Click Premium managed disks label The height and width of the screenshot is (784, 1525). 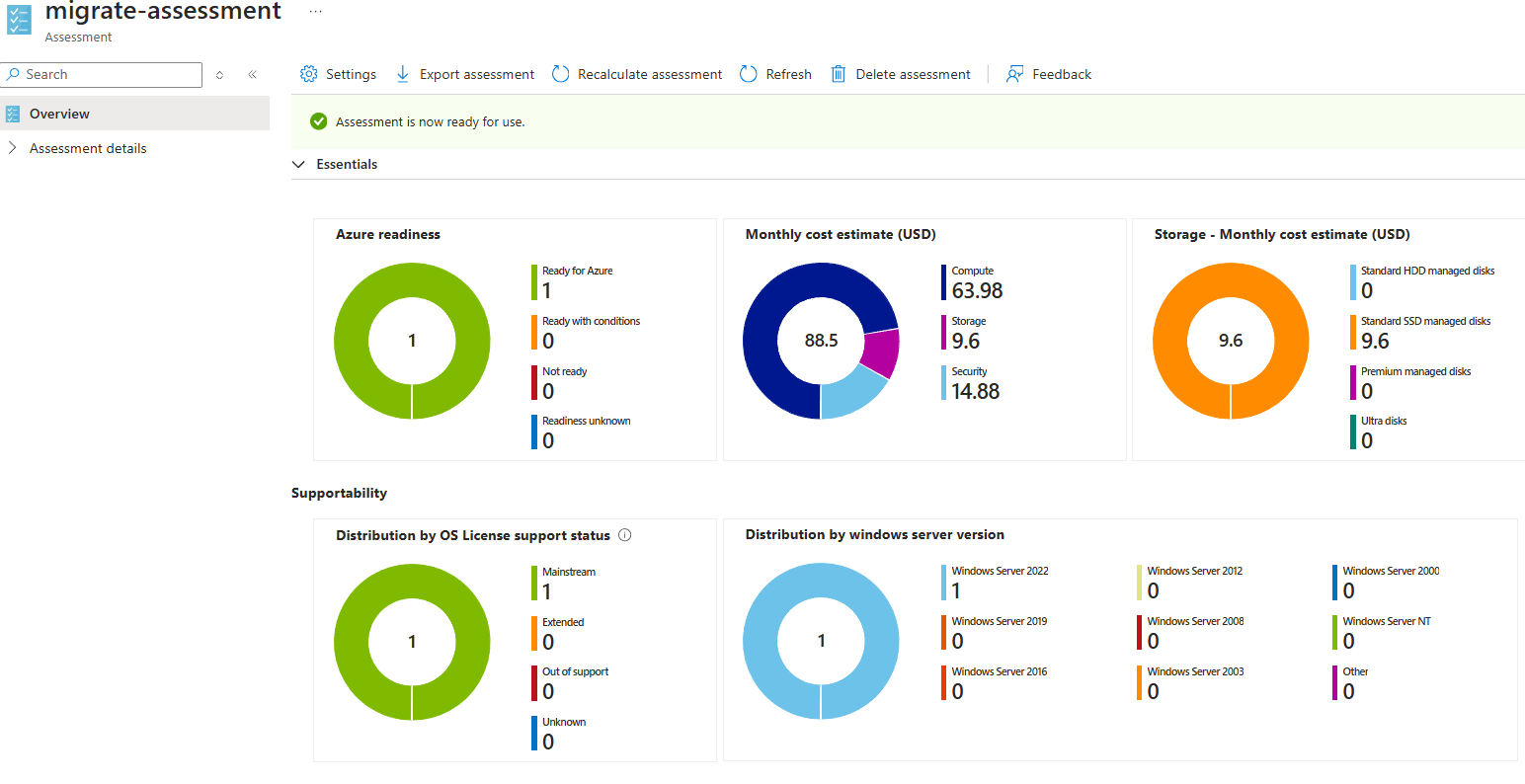(1415, 371)
